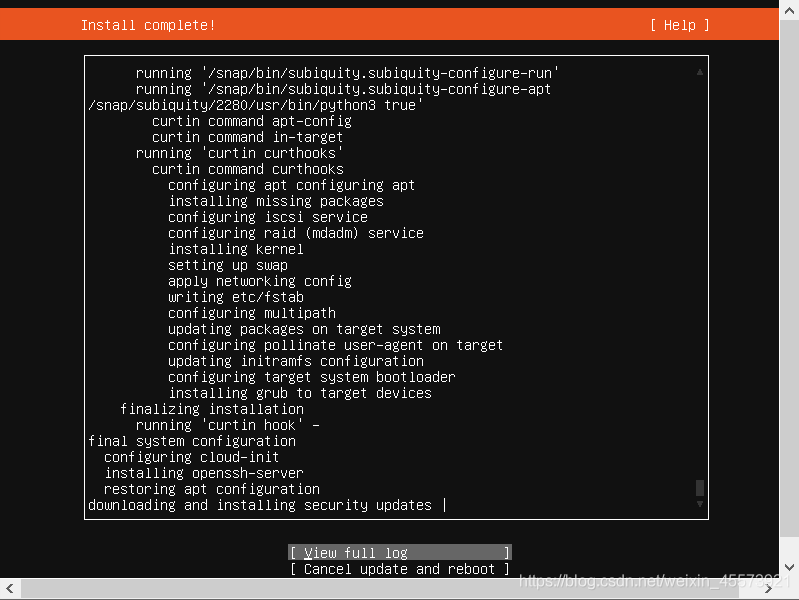
Task: Click 'restoring apt configuration' log line
Action: pyautogui.click(x=212, y=489)
